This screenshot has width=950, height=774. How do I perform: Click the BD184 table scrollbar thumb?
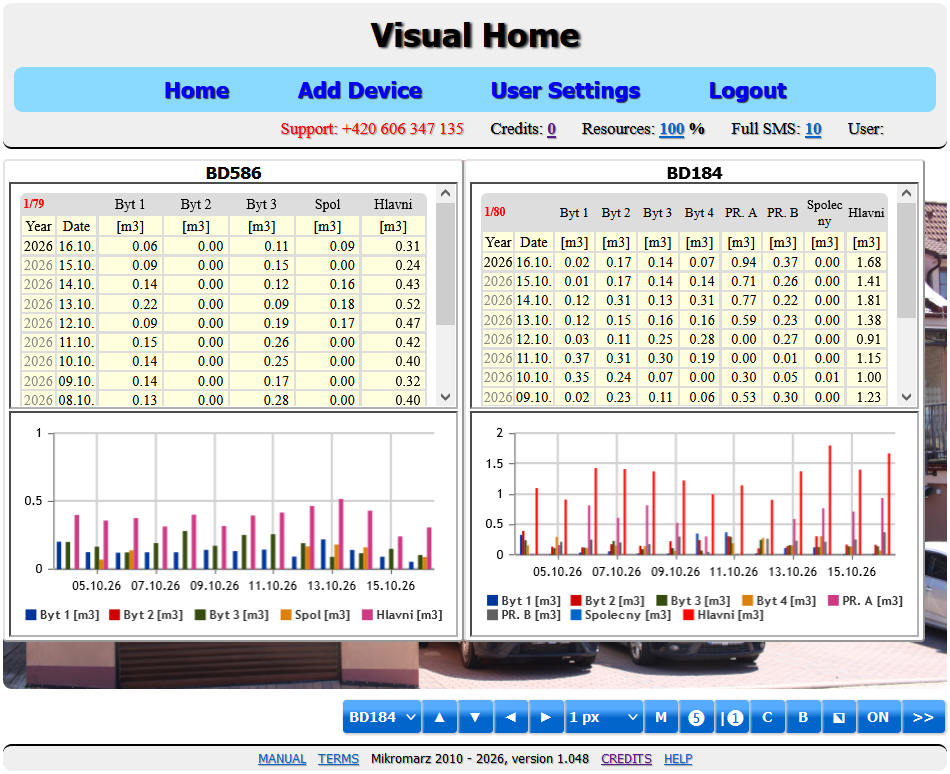[x=906, y=260]
